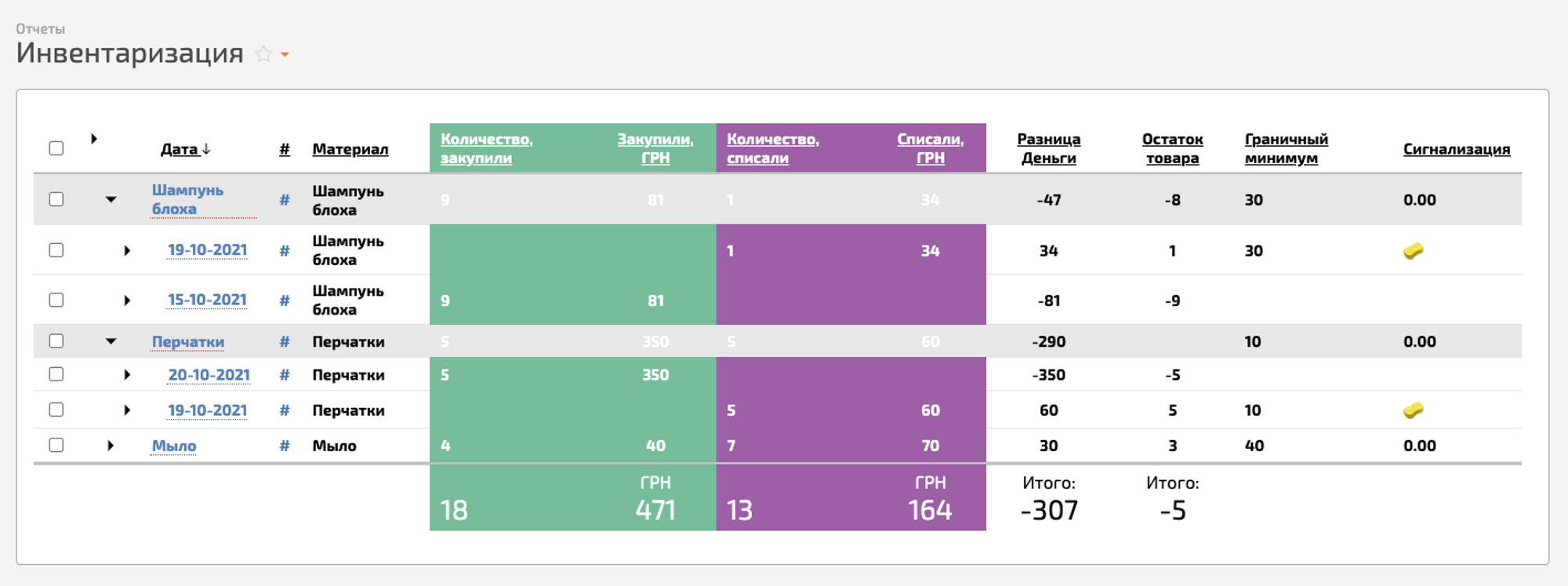Image resolution: width=1568 pixels, height=586 pixels.
Task: Expand the Мыло group row
Action: [x=111, y=446]
